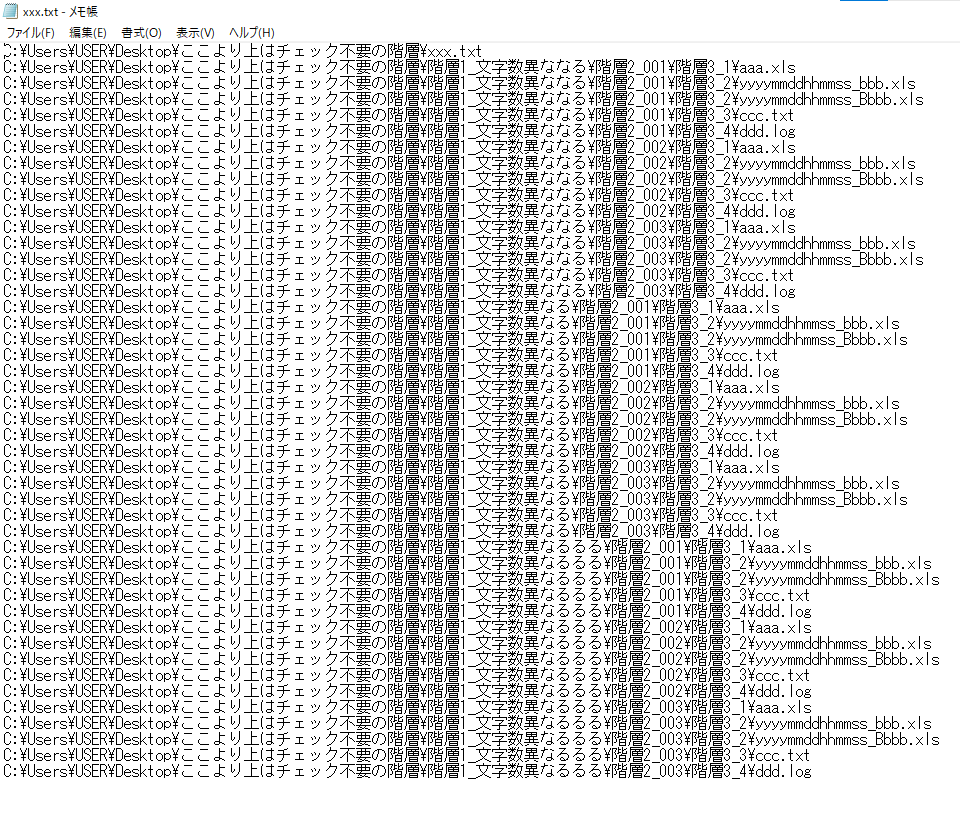The height and width of the screenshot is (832, 960).
Task: Open the 編集(E) menu
Action: coord(88,32)
